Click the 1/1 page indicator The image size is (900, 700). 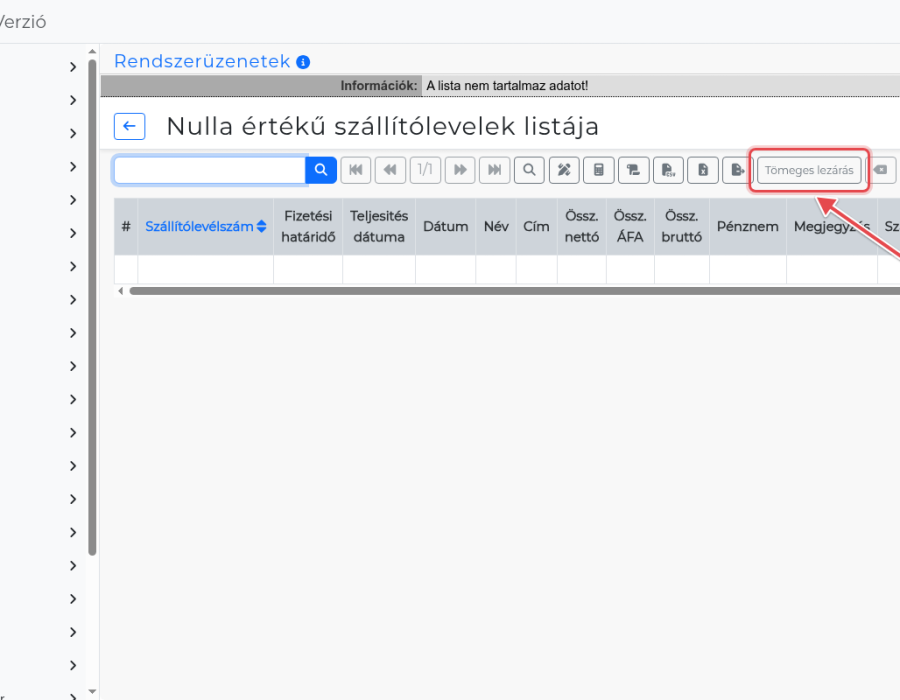tap(425, 170)
